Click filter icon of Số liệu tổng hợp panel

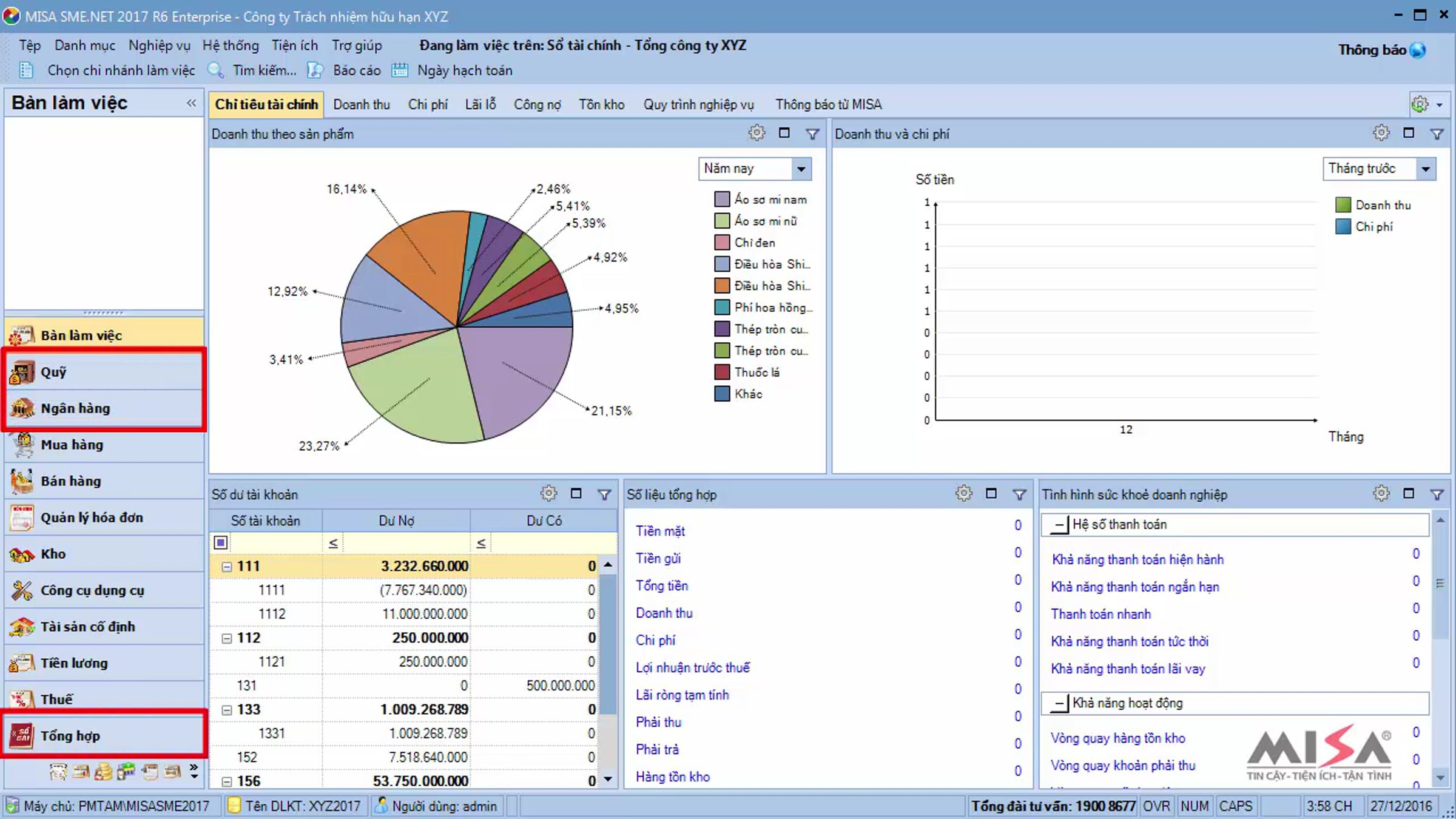click(1019, 494)
